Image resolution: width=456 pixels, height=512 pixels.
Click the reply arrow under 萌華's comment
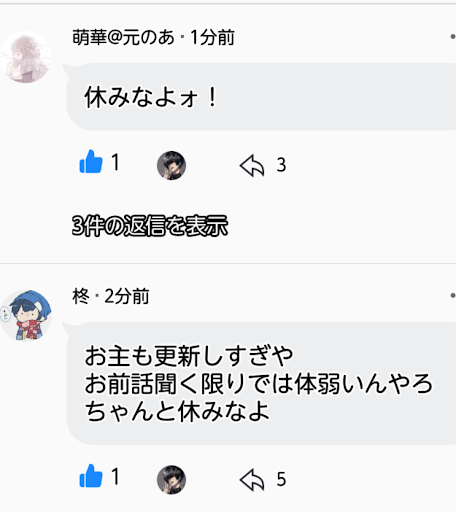pyautogui.click(x=252, y=165)
